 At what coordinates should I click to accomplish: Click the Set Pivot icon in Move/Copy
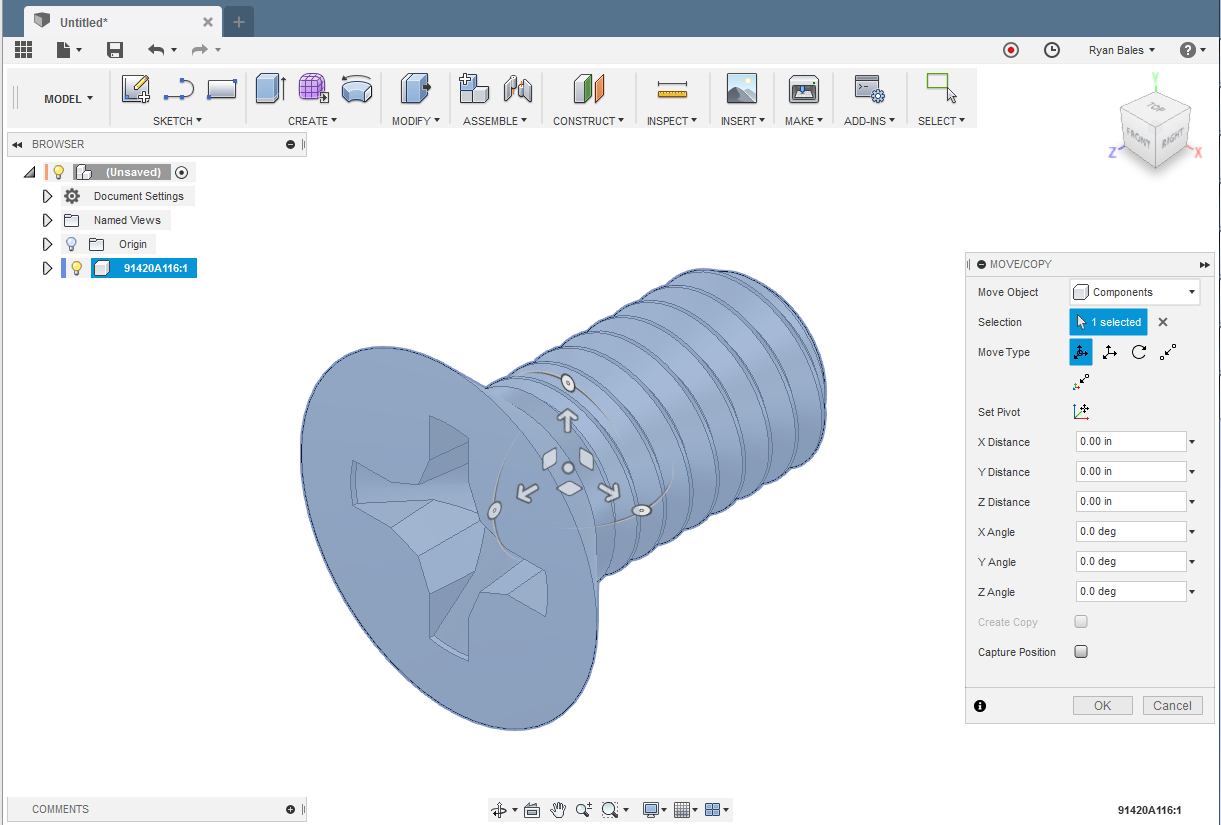pyautogui.click(x=1081, y=411)
